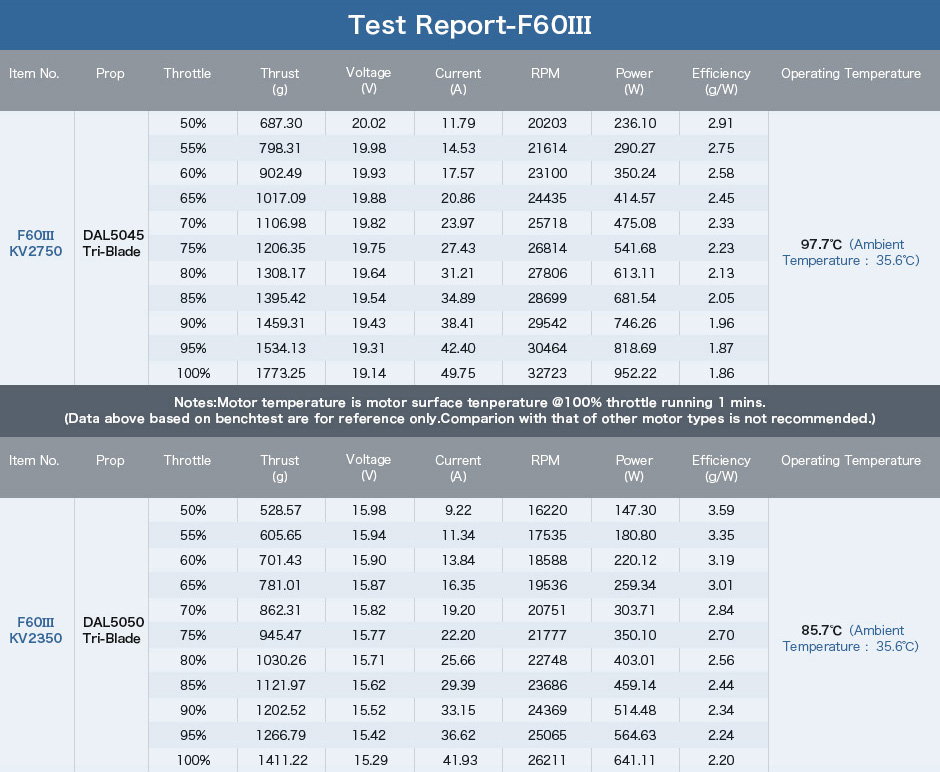The width and height of the screenshot is (940, 772).
Task: Select efficiency value 1.96
Action: (721, 323)
